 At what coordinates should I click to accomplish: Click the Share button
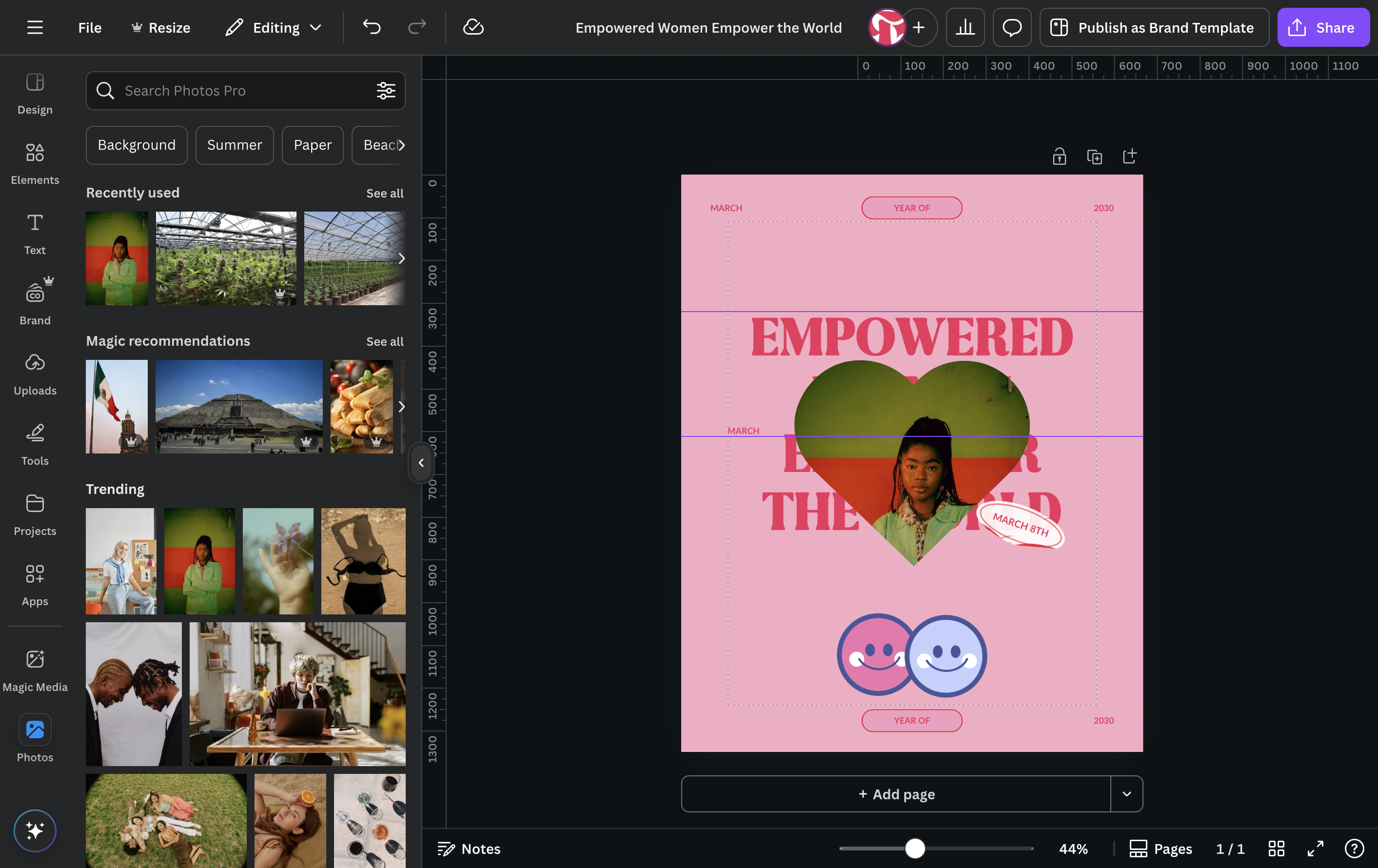pyautogui.click(x=1324, y=27)
